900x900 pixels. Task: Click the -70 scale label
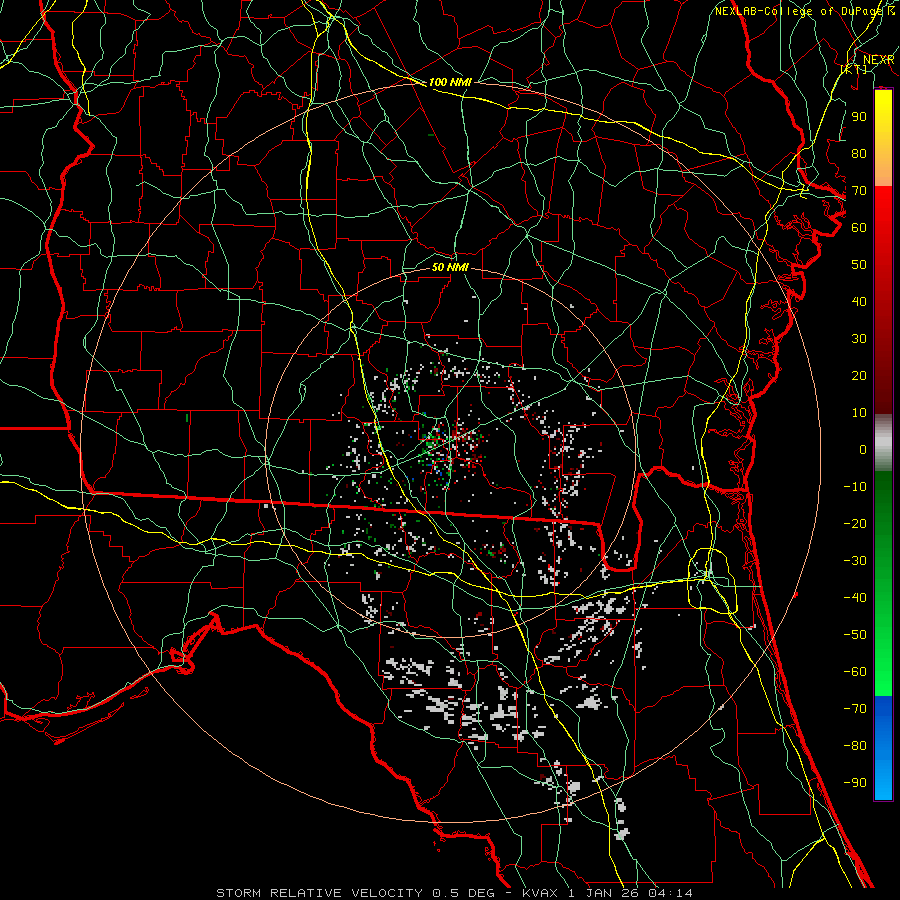[855, 709]
